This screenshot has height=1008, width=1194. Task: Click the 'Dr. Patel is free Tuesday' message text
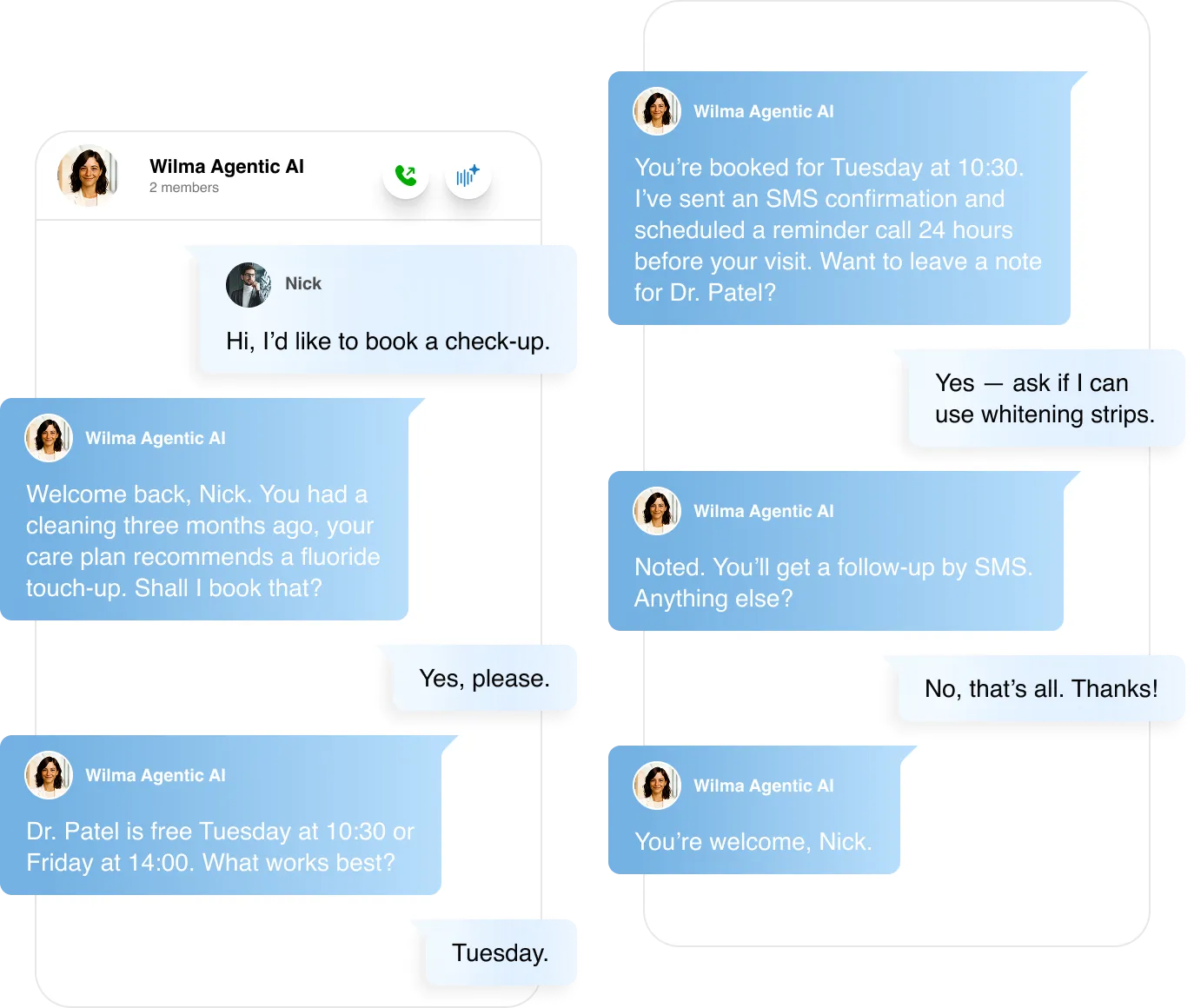(221, 847)
